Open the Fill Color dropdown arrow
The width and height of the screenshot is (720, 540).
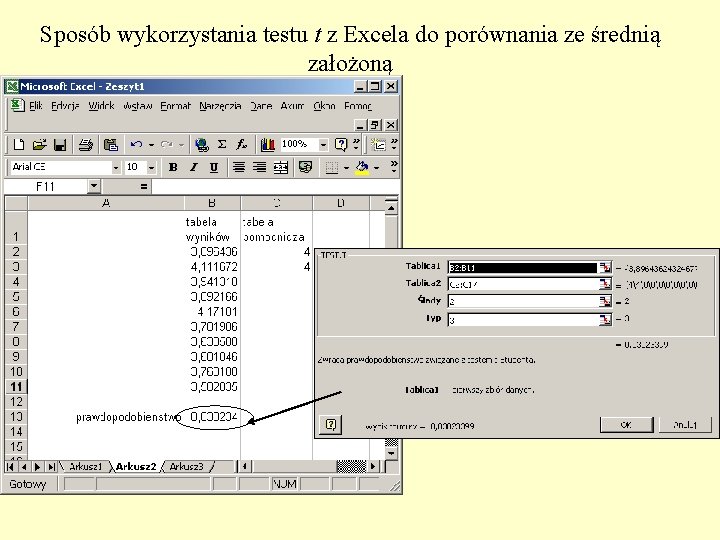point(377,168)
